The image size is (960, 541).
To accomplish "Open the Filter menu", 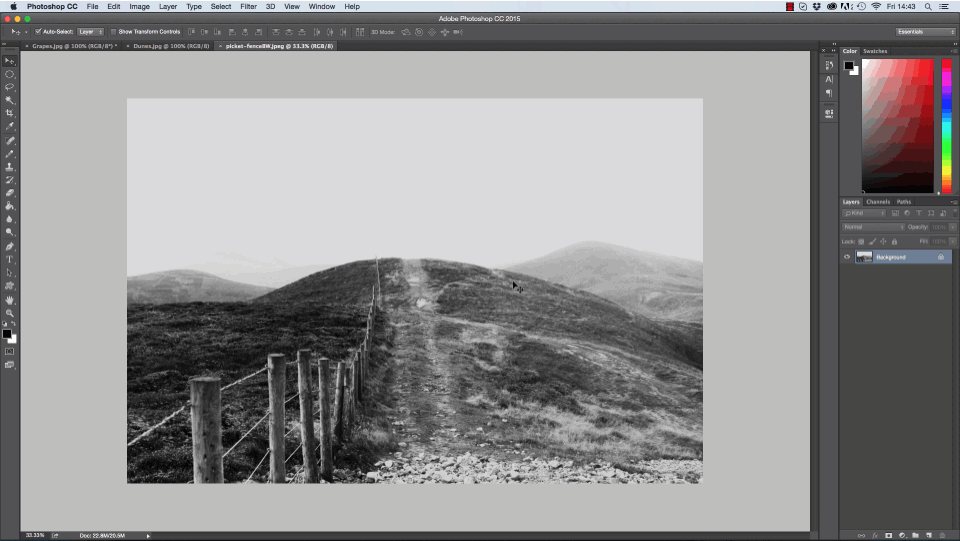I will (x=248, y=6).
